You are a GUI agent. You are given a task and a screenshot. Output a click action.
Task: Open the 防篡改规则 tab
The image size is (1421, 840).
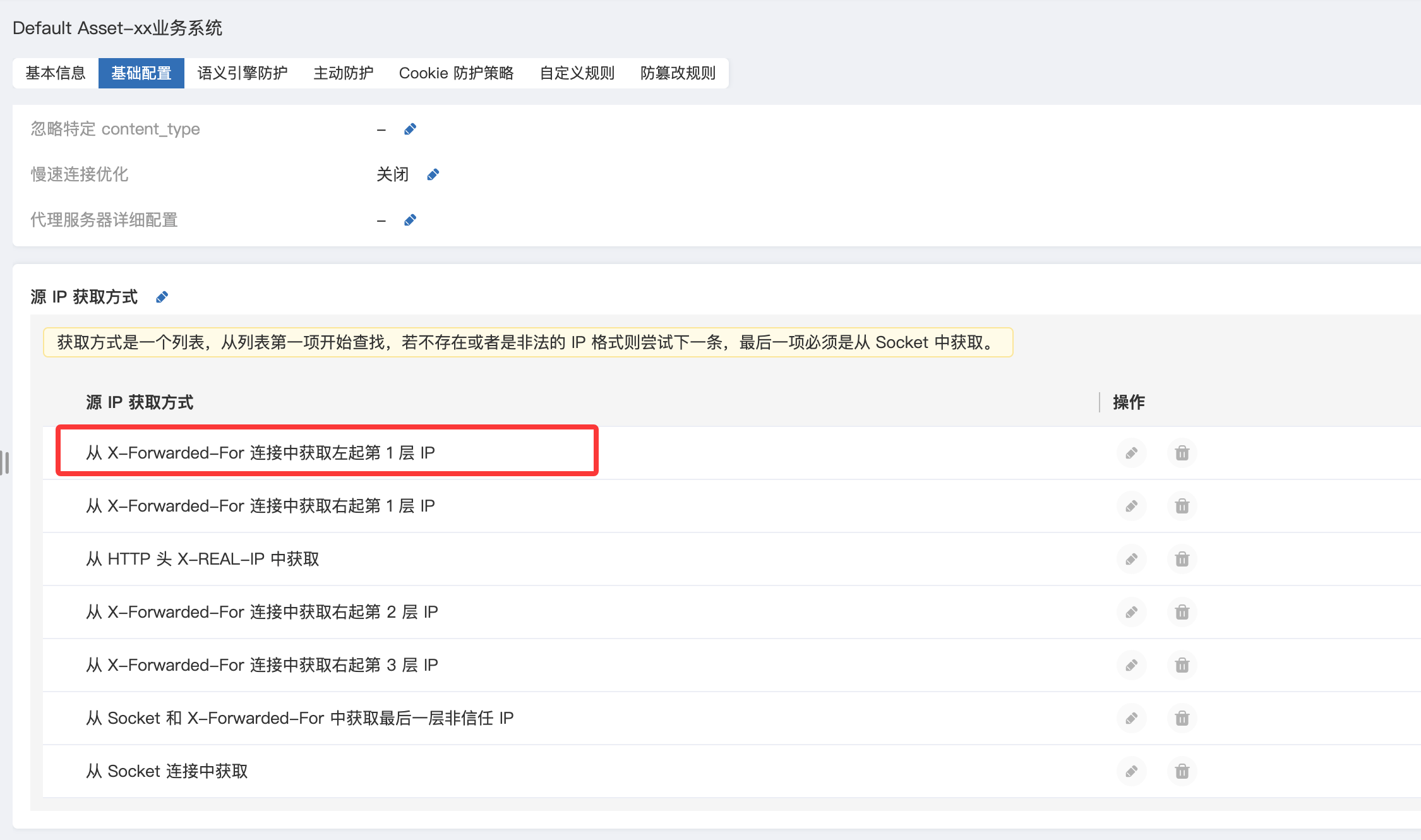click(678, 73)
